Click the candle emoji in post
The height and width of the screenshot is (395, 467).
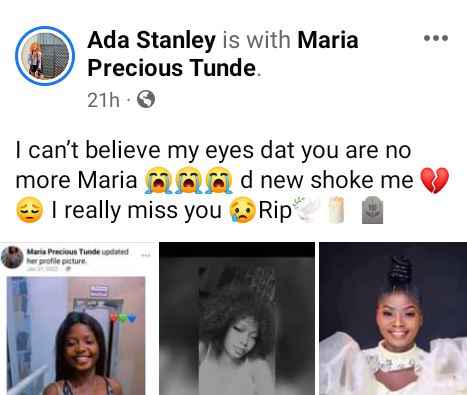pyautogui.click(x=336, y=210)
